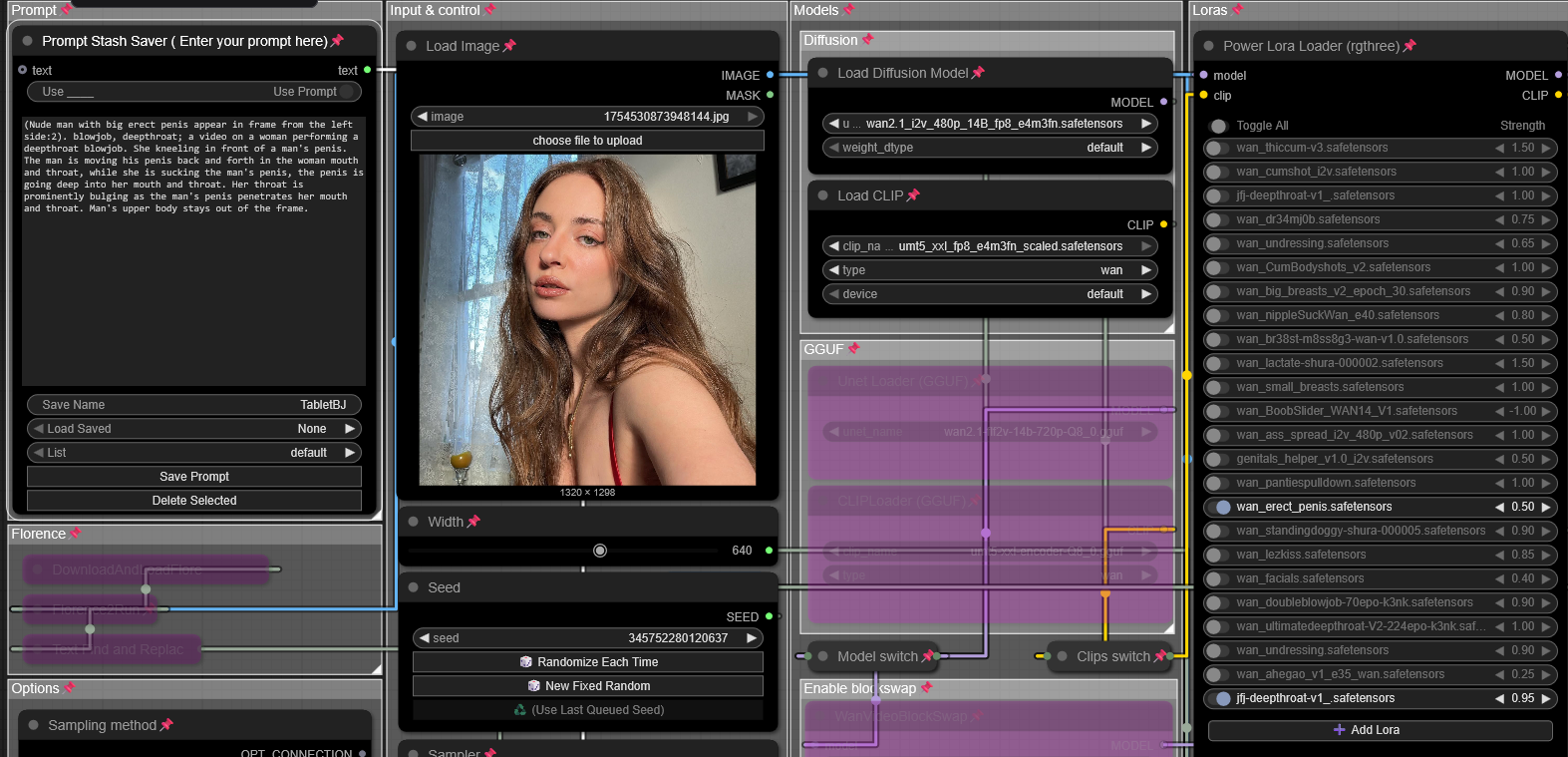Collapse the Sampling method node dot
The height and width of the screenshot is (757, 1568).
click(x=34, y=725)
